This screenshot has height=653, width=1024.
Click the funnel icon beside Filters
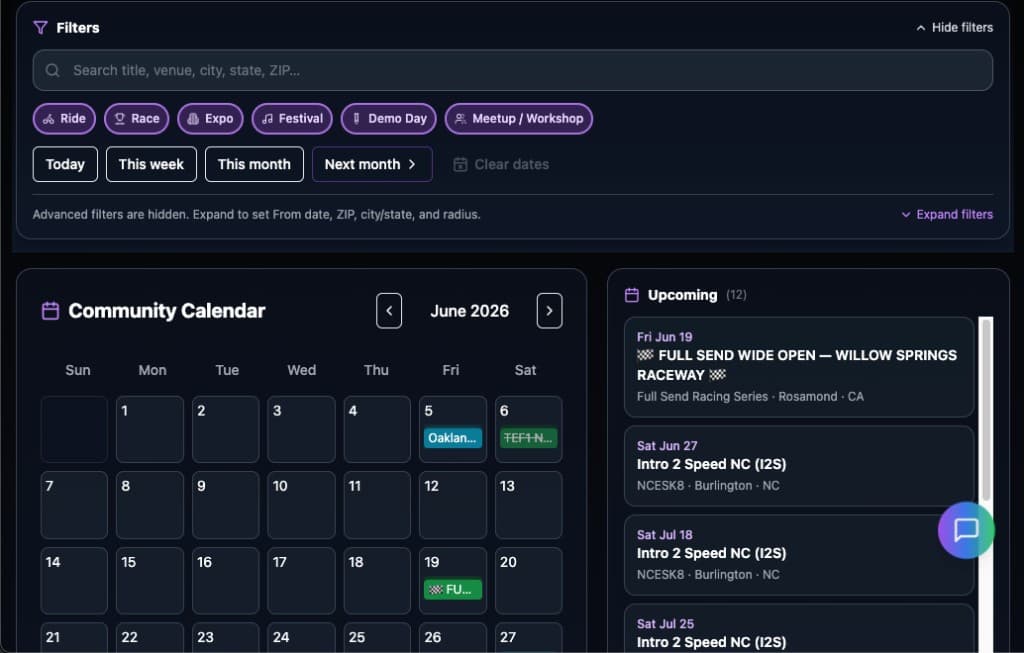(40, 27)
